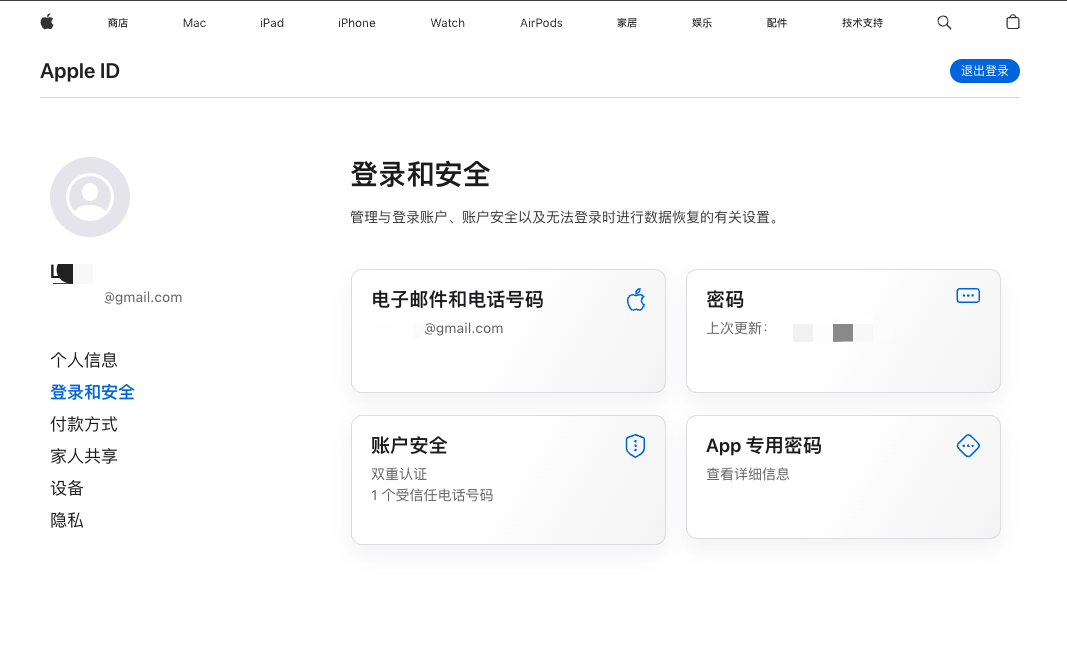Click Apple icon on 电子邮件和电话号码 card
The width and height of the screenshot is (1067, 647).
(636, 299)
